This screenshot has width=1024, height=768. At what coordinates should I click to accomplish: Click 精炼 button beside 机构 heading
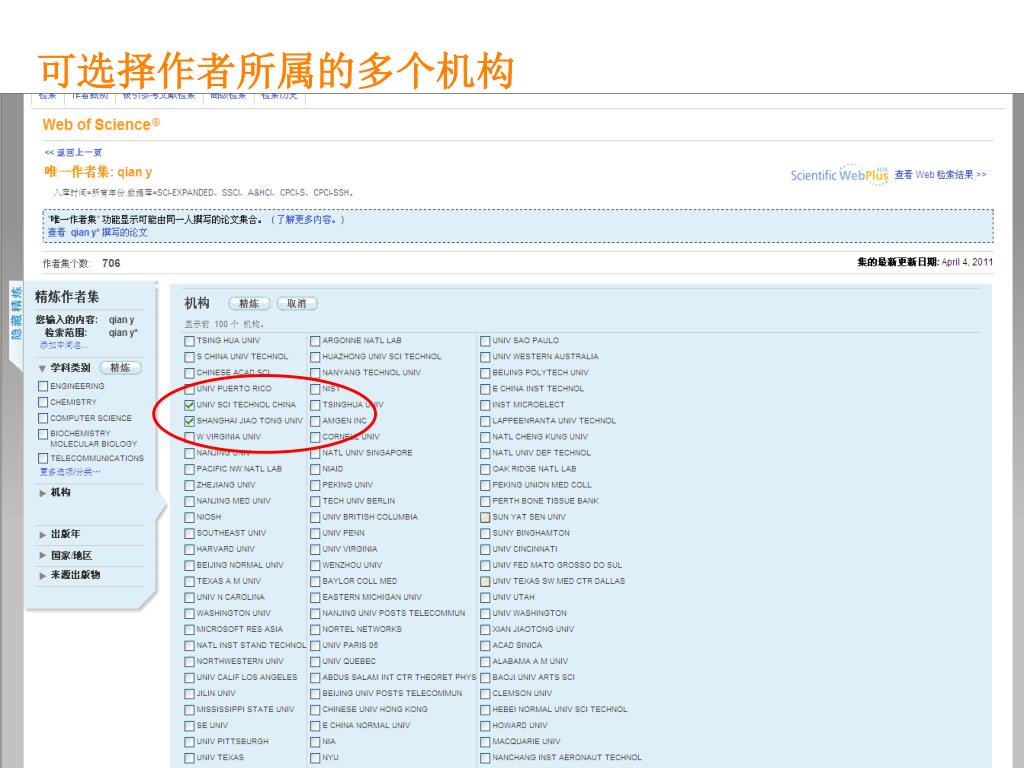[x=249, y=304]
